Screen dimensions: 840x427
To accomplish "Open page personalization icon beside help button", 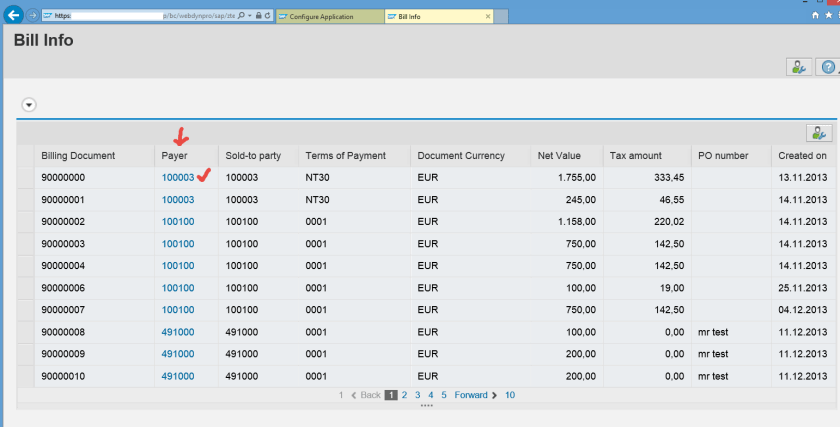I will pos(798,67).
